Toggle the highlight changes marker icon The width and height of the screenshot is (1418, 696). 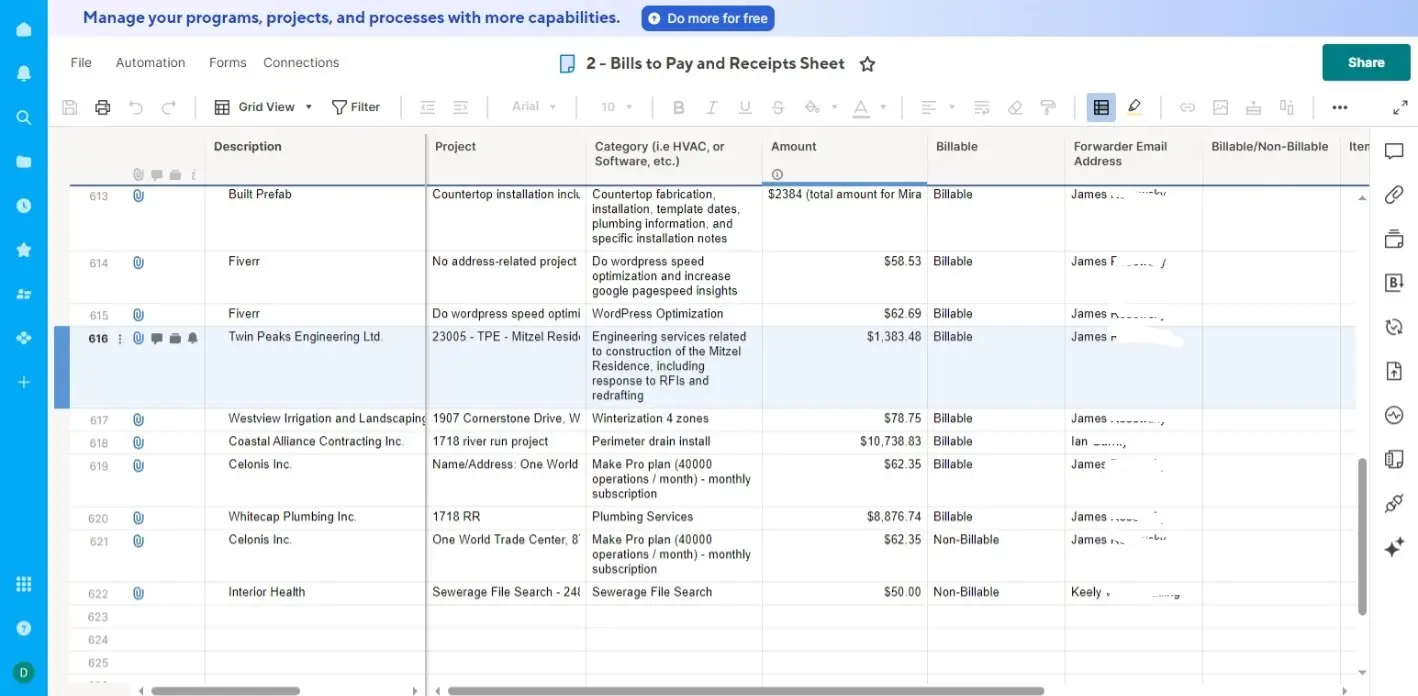coord(1134,107)
